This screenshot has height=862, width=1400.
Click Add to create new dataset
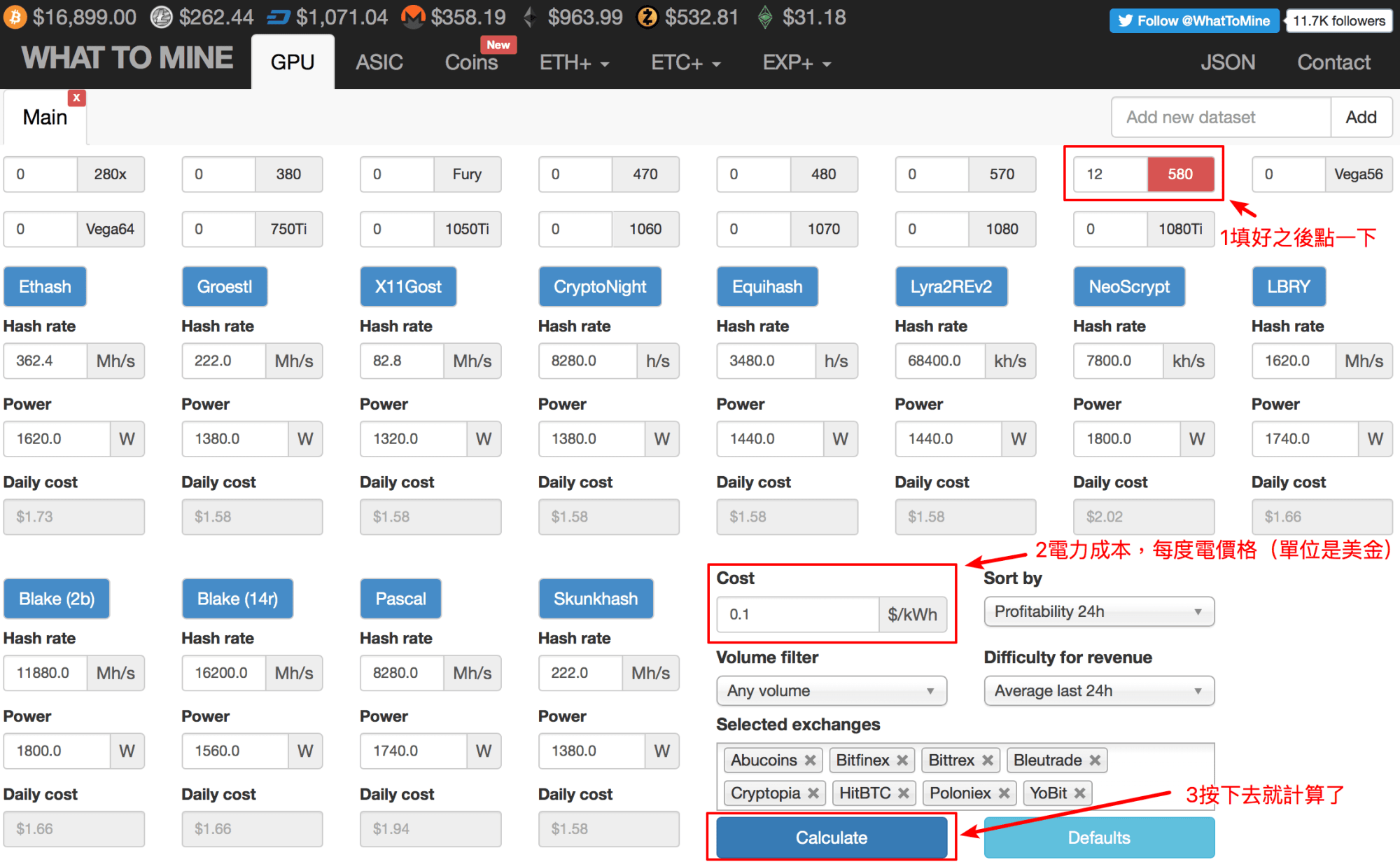click(1361, 117)
